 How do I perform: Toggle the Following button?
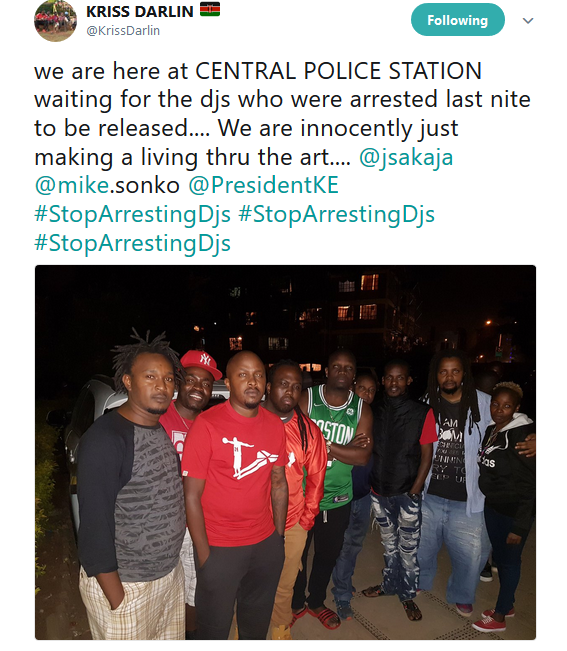tap(457, 20)
